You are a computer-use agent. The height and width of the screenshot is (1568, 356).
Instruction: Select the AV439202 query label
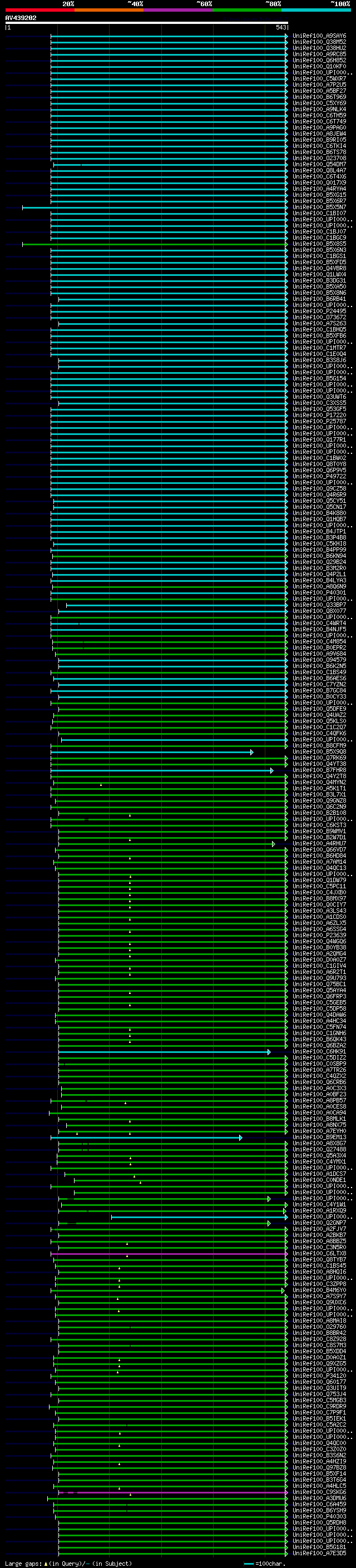point(21,18)
